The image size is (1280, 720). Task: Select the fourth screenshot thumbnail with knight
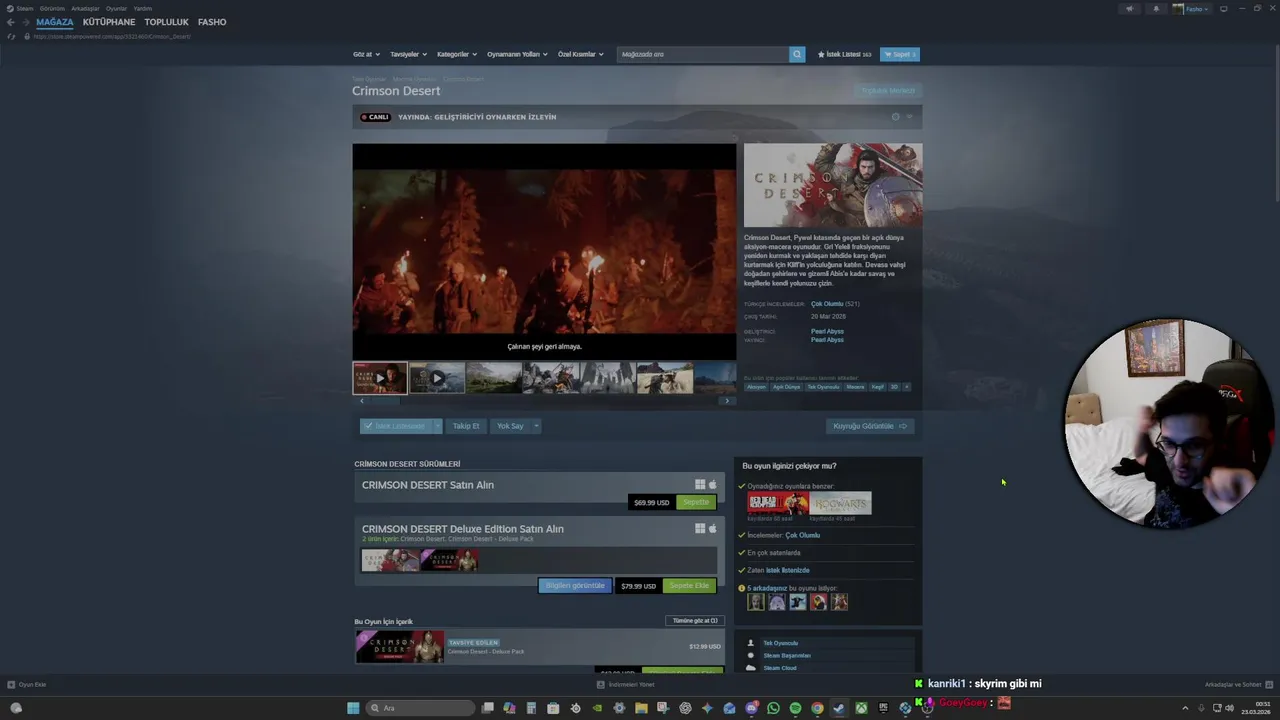tap(551, 378)
